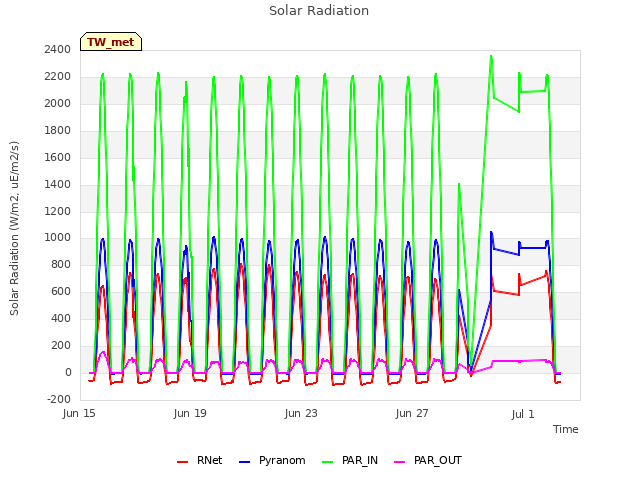Click the 2400 y-axis tick label
Image resolution: width=640 pixels, height=480 pixels.
(58, 50)
